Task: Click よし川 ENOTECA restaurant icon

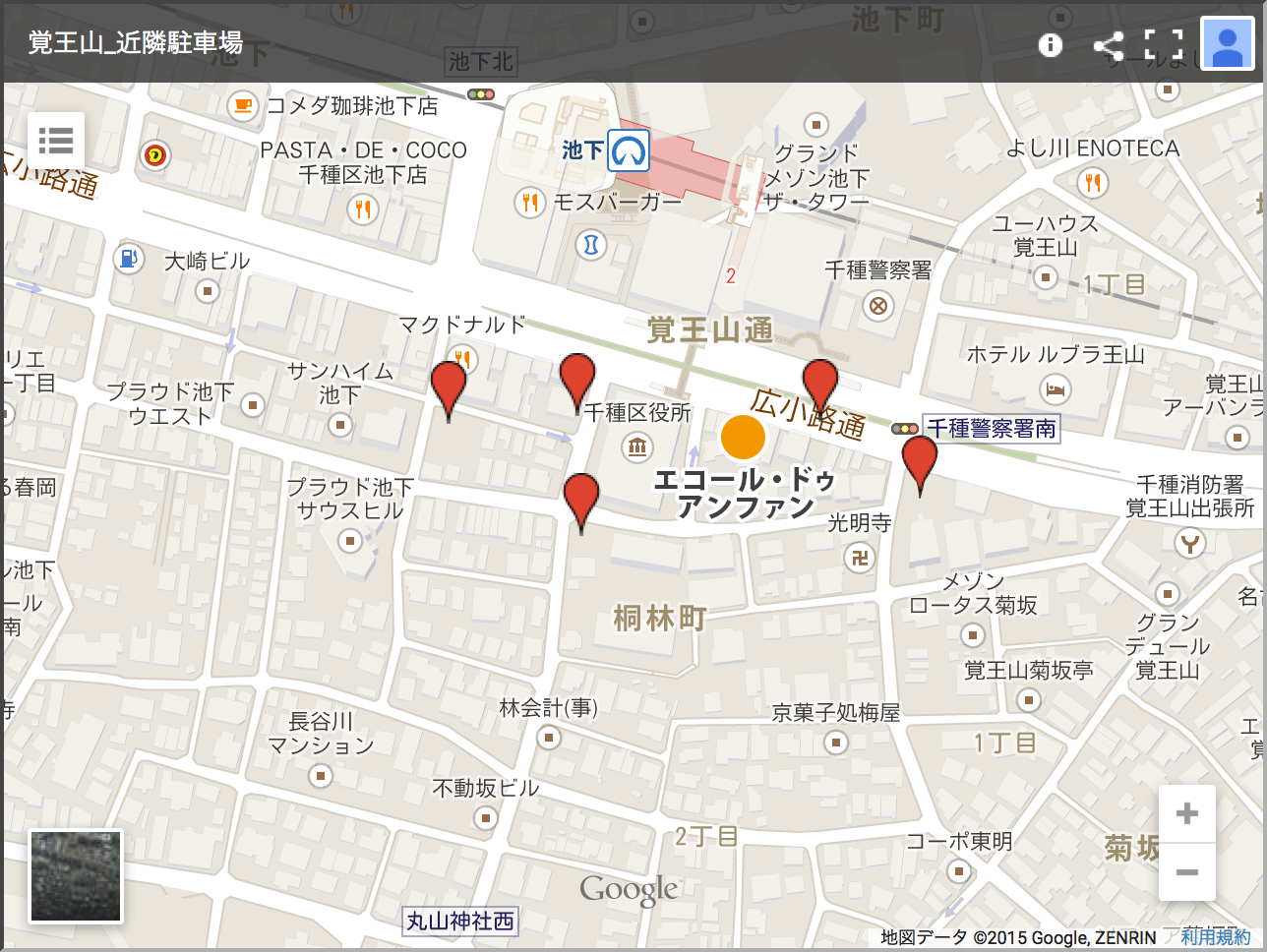Action: coord(1092,182)
